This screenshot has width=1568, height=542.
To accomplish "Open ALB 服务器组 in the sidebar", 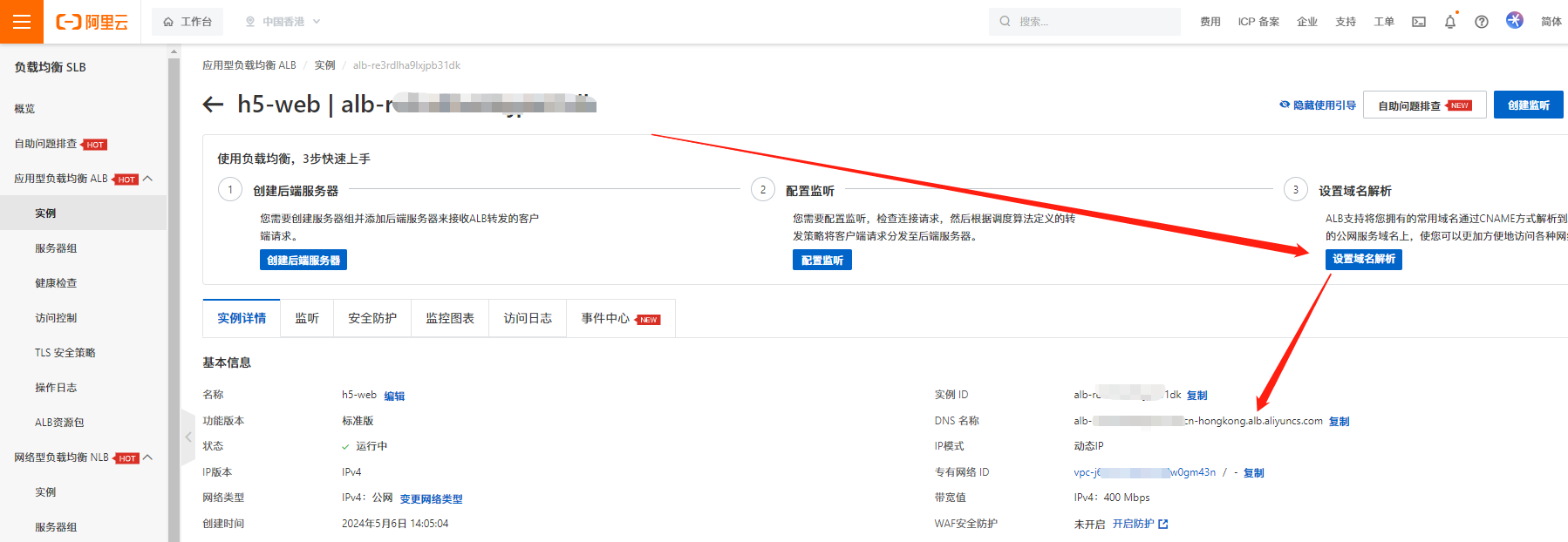I will click(x=56, y=248).
